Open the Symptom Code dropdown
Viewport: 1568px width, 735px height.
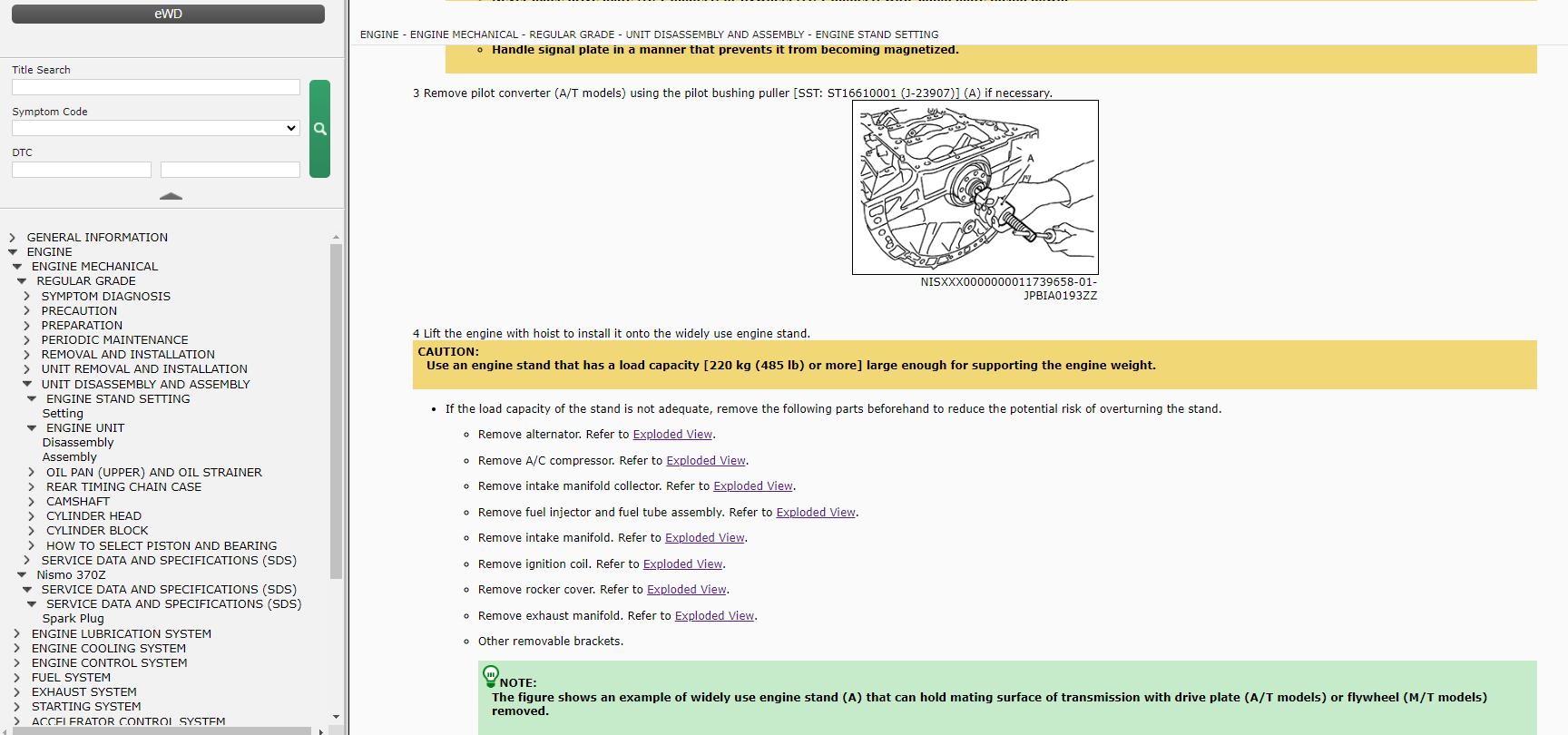(155, 128)
